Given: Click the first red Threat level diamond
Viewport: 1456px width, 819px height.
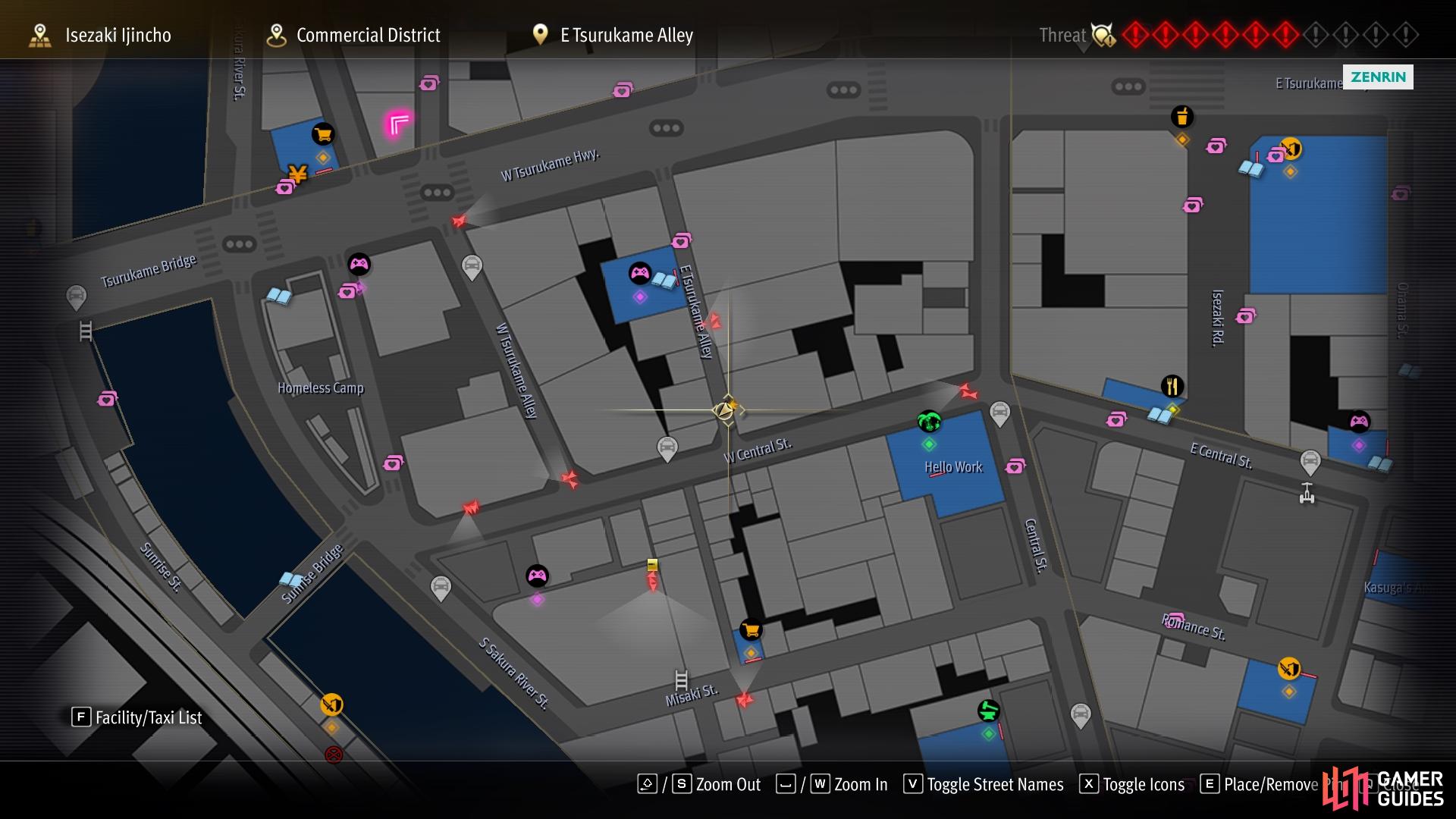Looking at the screenshot, I should point(1135,35).
